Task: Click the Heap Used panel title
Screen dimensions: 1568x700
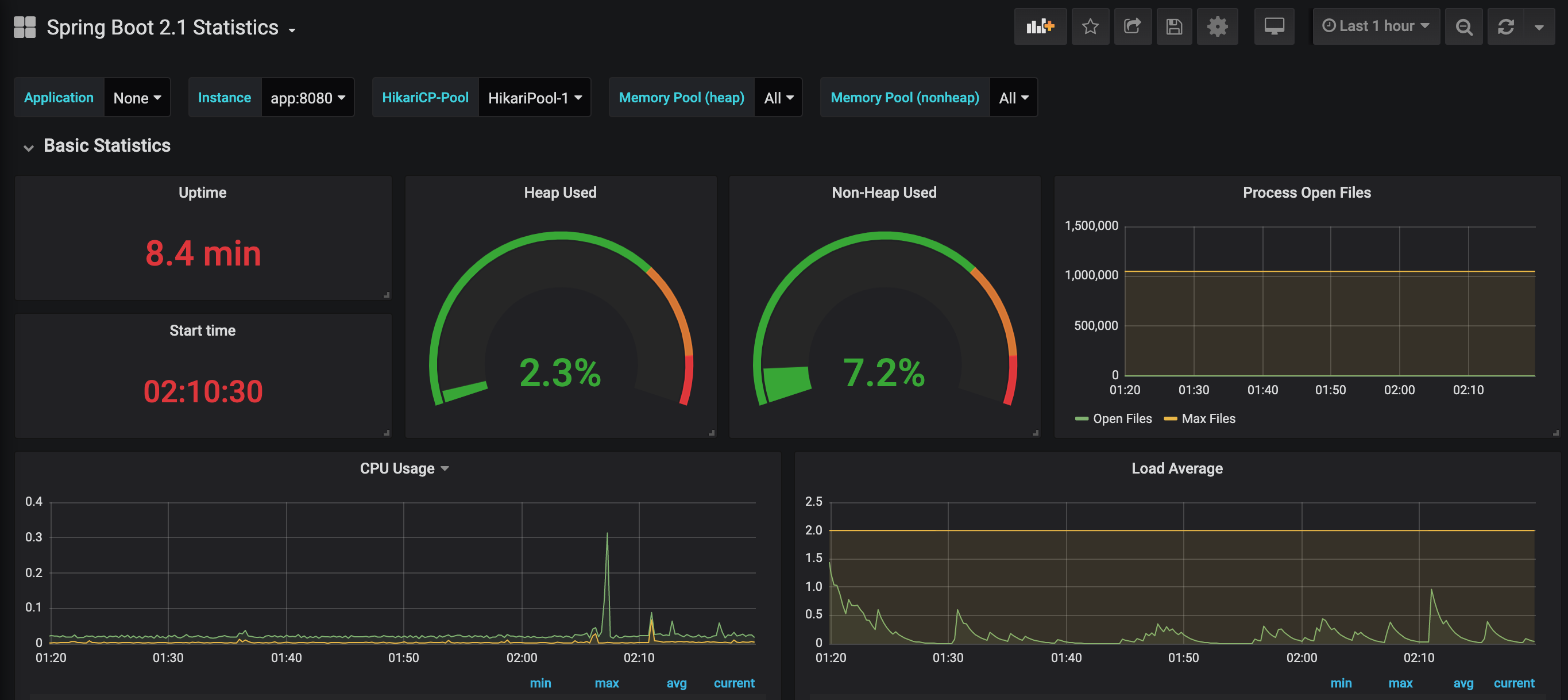Action: click(x=560, y=193)
